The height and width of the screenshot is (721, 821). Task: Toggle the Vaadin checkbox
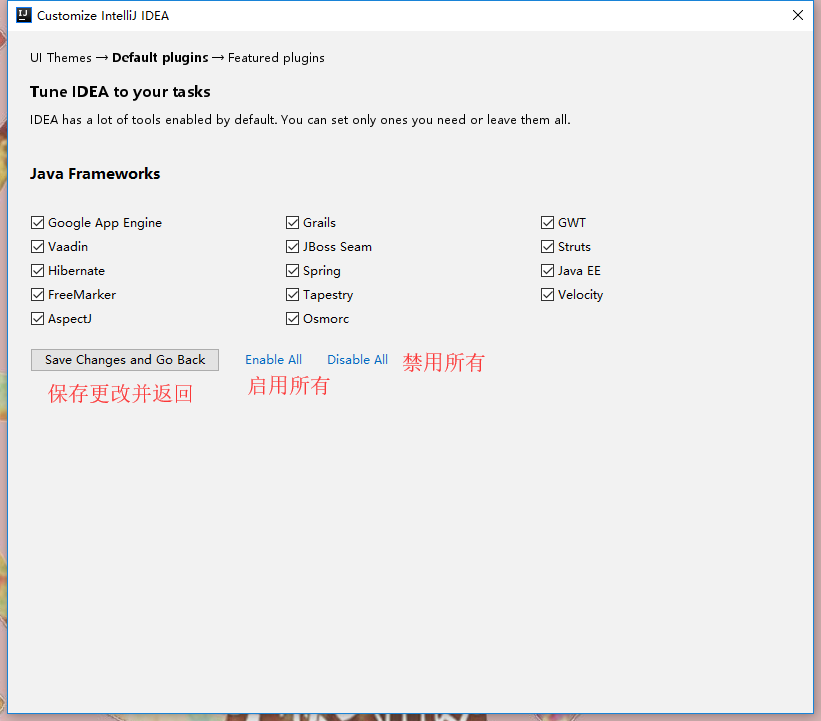[x=37, y=247]
